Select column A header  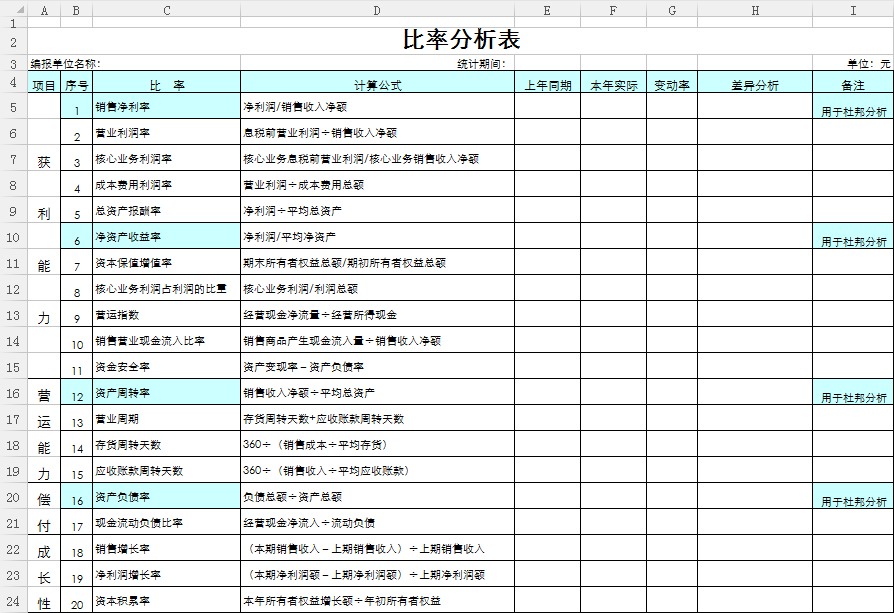pos(44,9)
